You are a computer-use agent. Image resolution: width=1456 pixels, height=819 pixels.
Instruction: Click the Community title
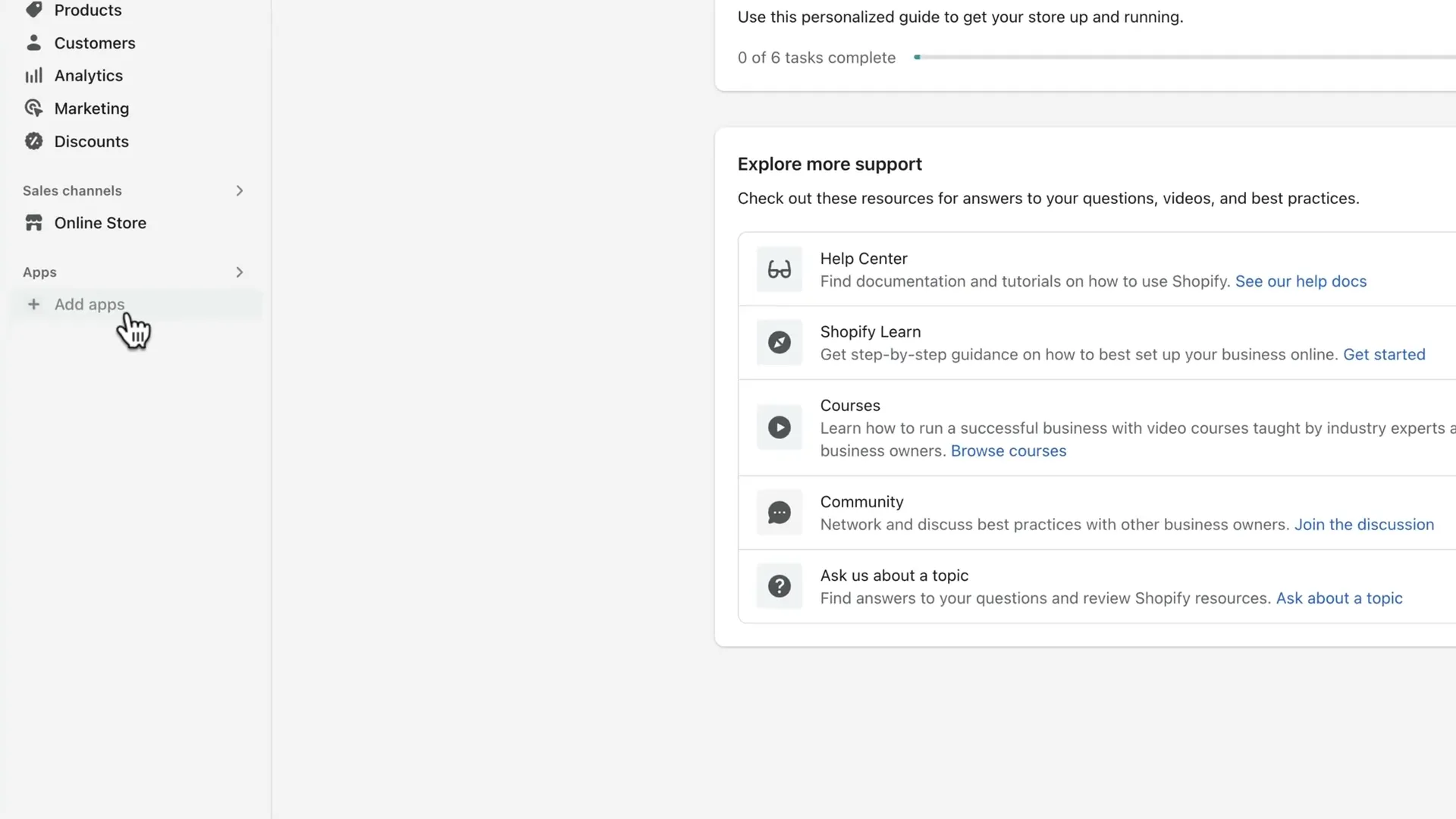pos(861,502)
